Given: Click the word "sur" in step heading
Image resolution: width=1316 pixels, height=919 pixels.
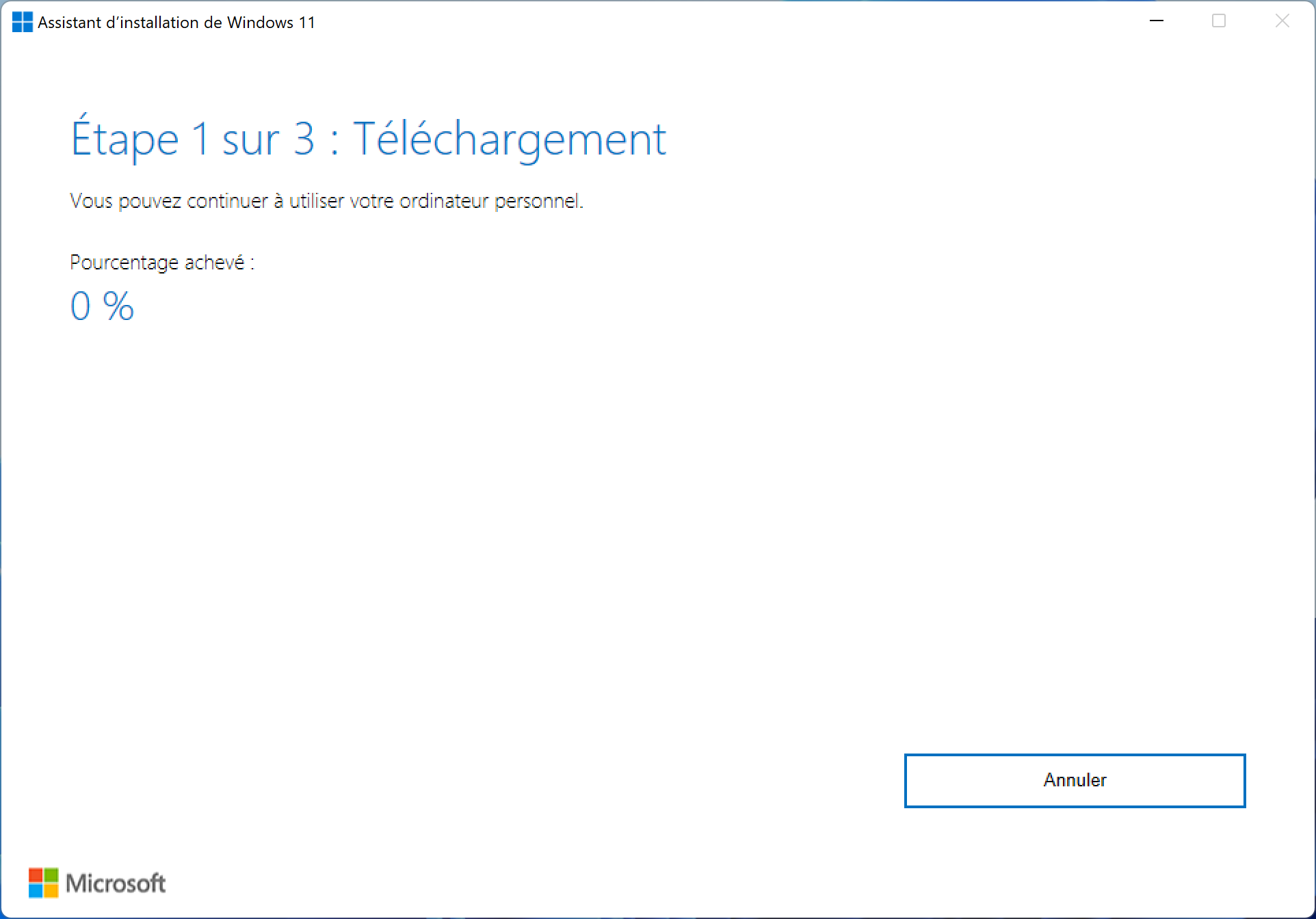Looking at the screenshot, I should 251,142.
